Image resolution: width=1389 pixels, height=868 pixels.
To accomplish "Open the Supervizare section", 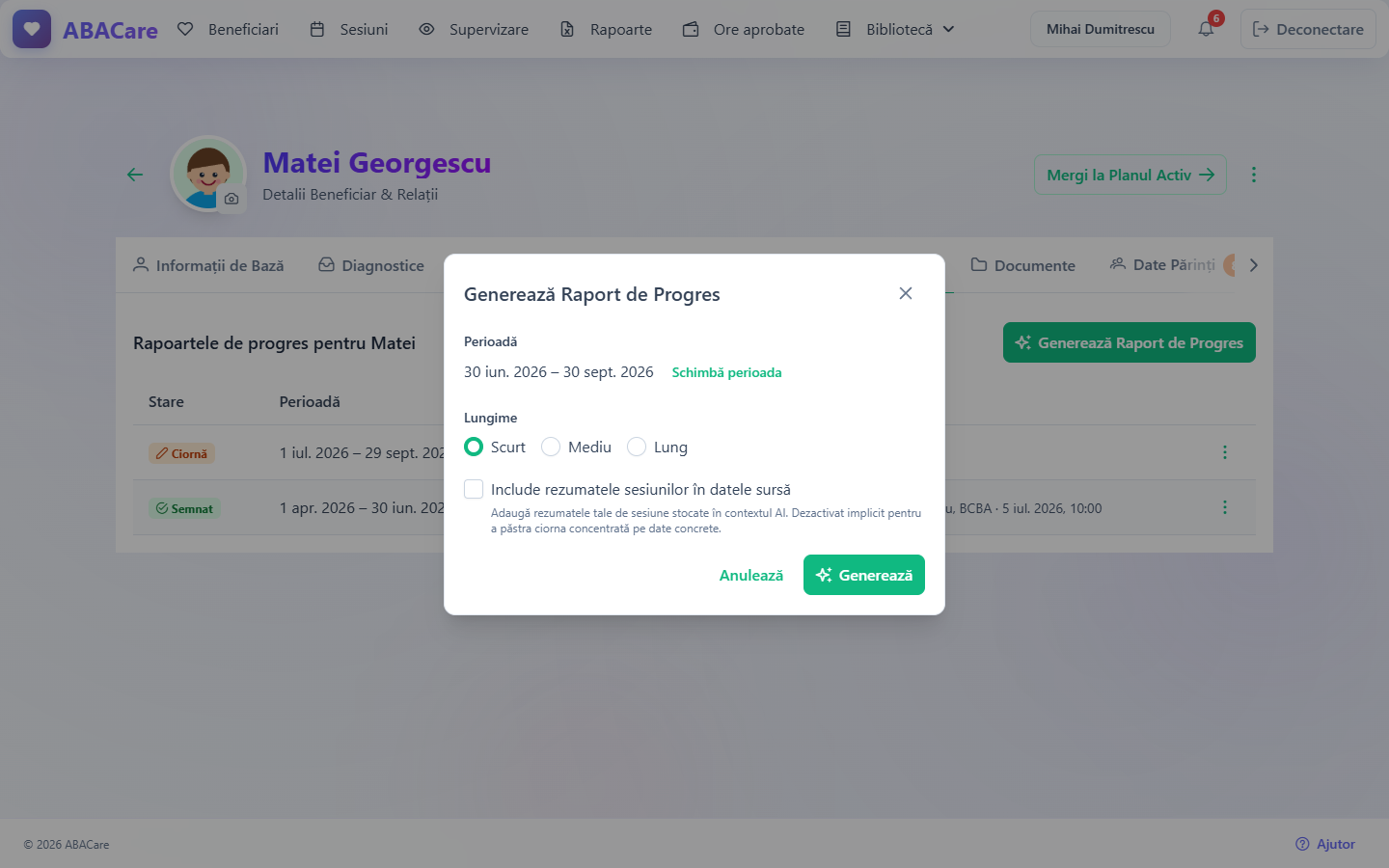I will coord(474,29).
